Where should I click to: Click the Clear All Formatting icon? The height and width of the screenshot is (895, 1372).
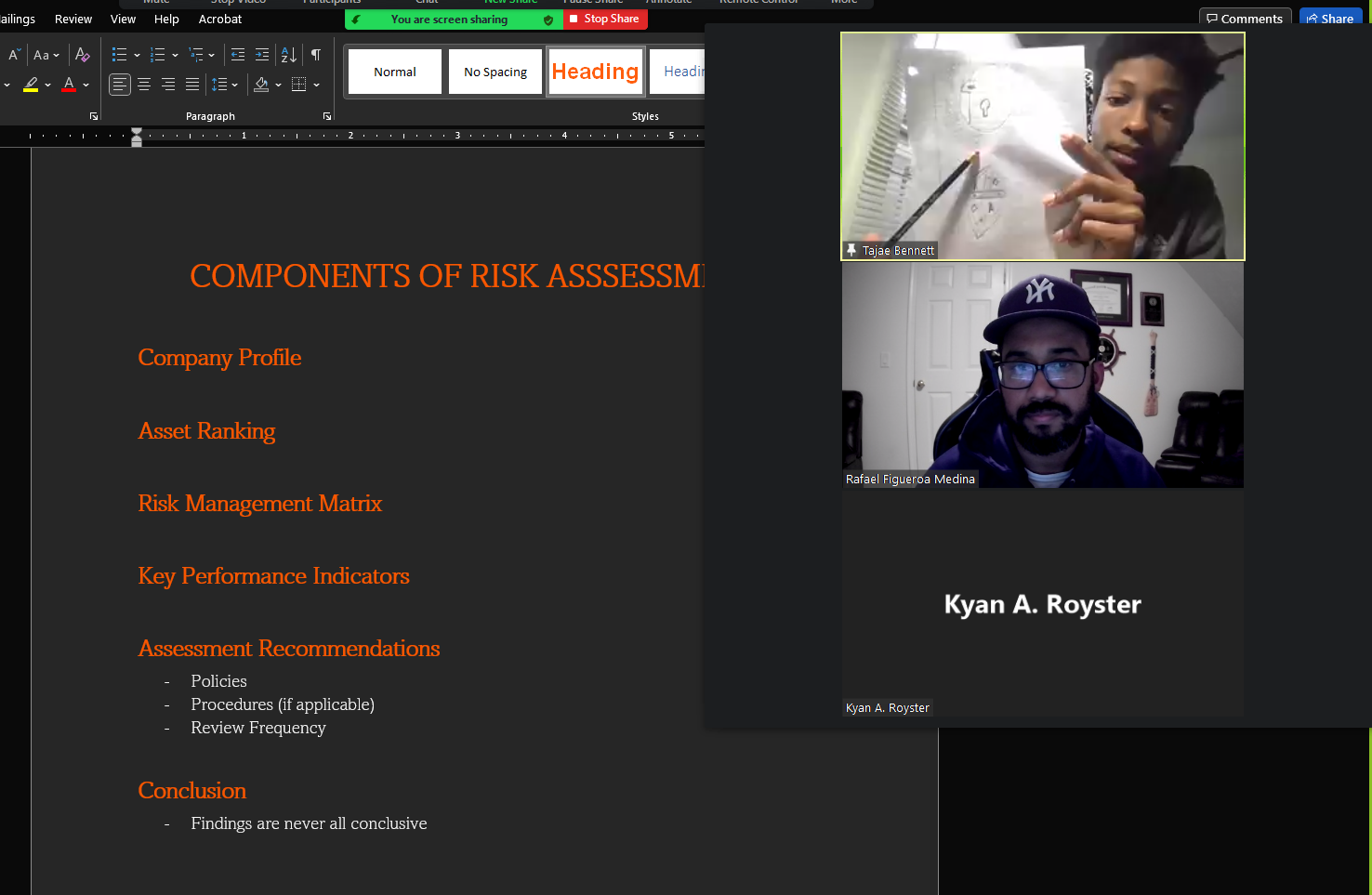coord(83,55)
